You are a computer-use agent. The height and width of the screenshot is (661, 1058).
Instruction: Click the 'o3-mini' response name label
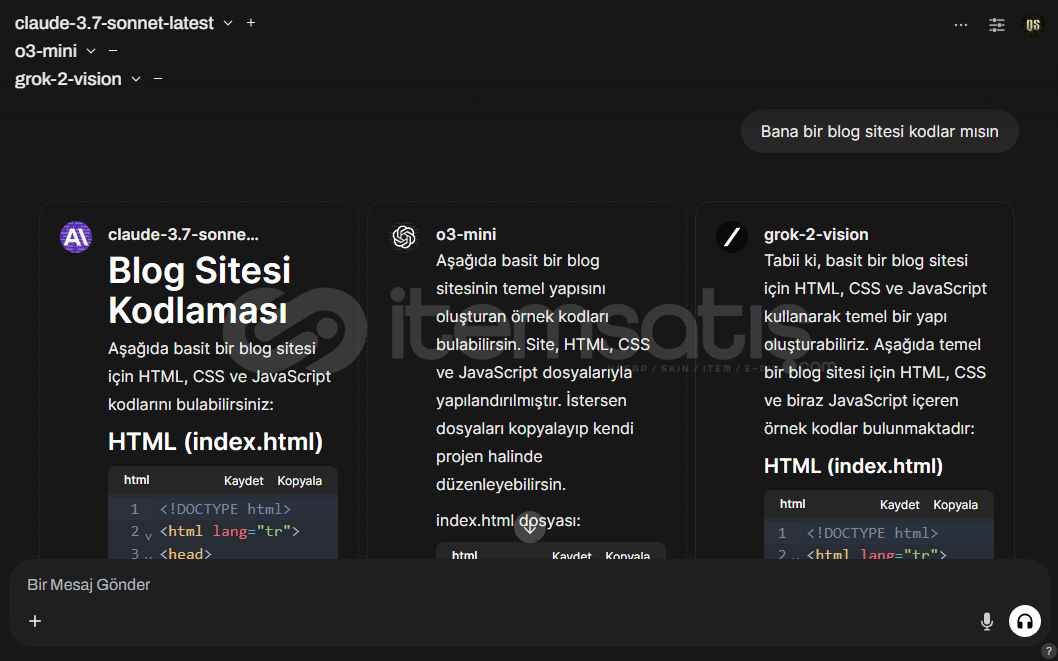[466, 235]
